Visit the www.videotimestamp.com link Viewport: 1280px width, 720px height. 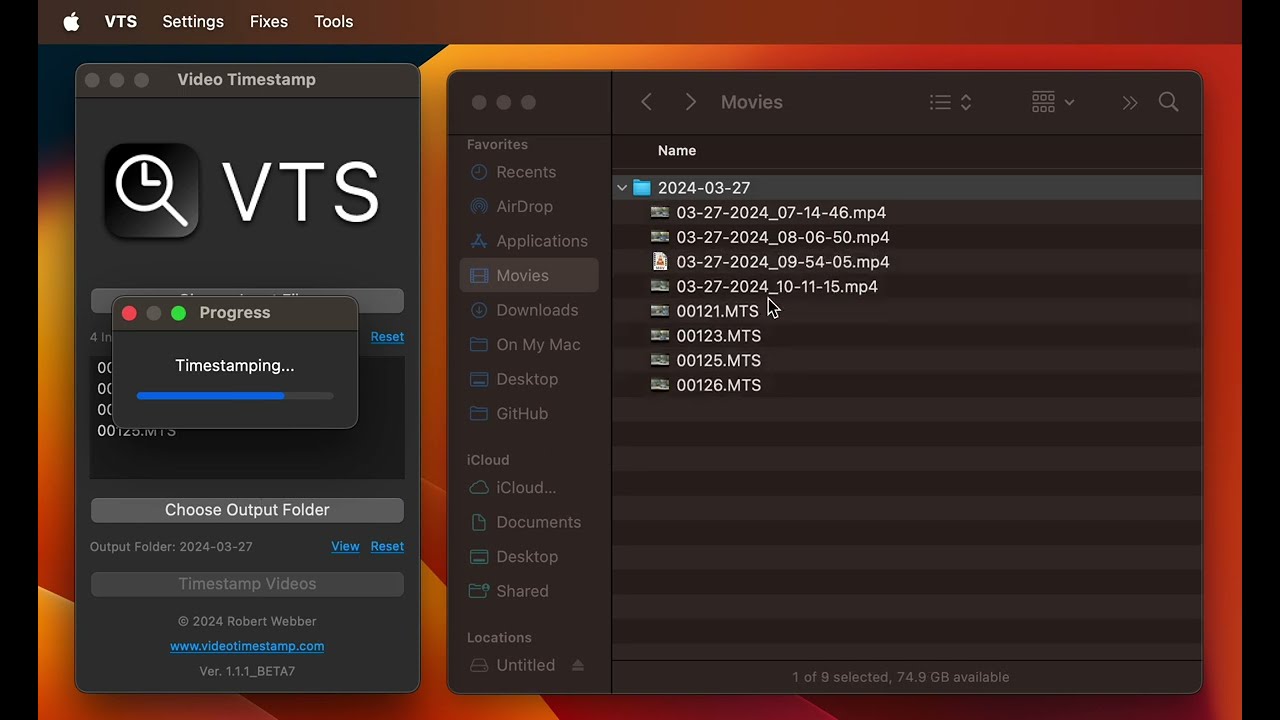point(247,646)
